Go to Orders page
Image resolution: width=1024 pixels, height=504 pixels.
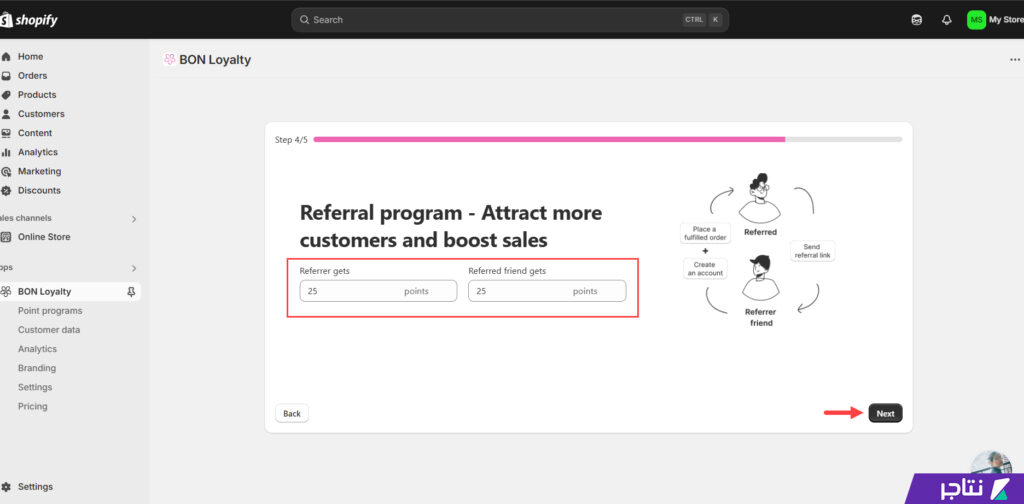(x=32, y=76)
